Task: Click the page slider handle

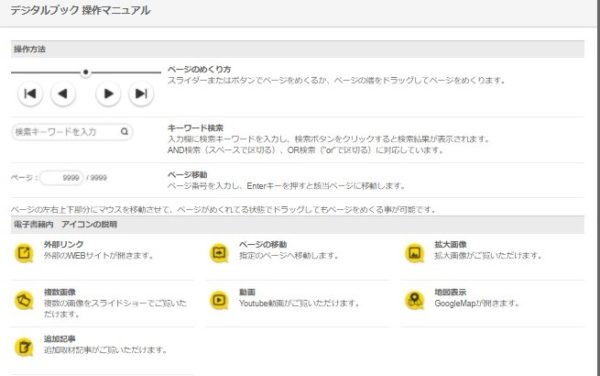Action: point(86,72)
